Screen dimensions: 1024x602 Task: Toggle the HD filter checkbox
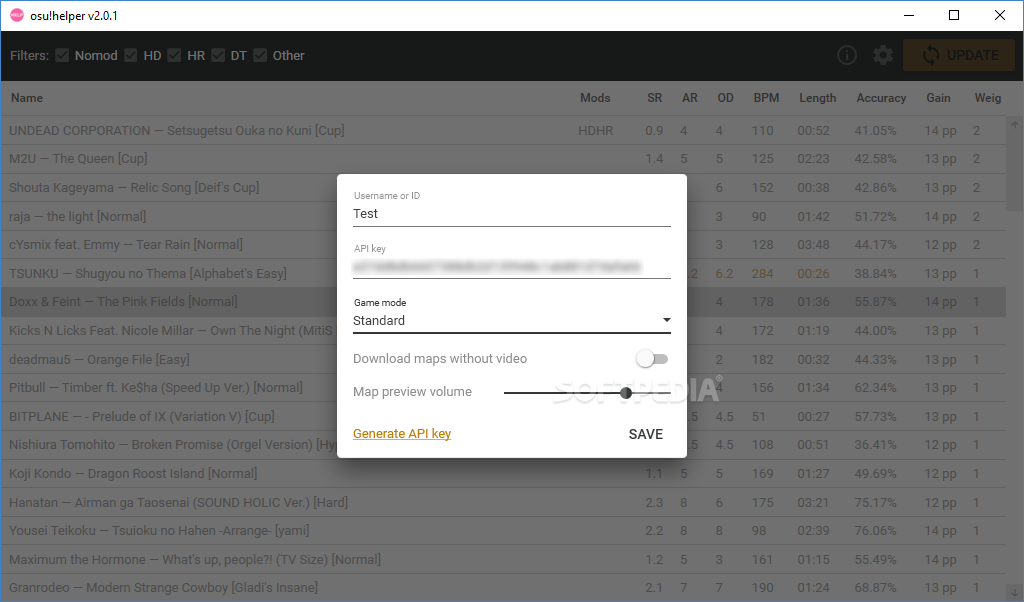click(x=131, y=55)
